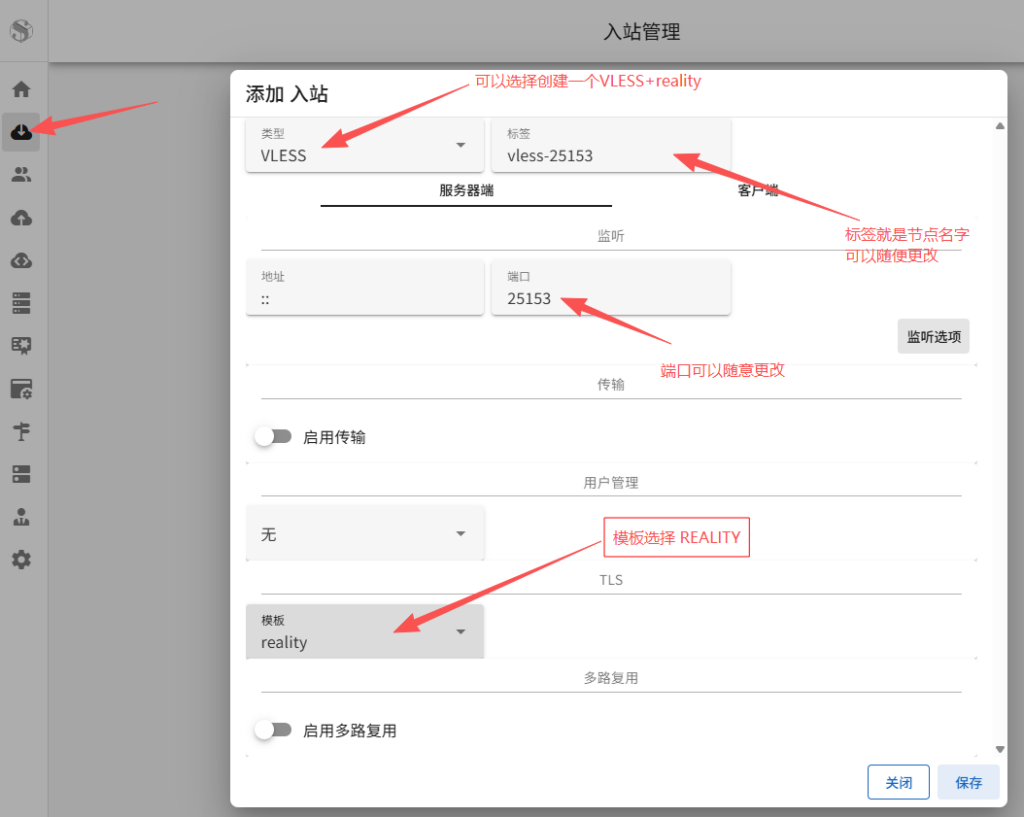The image size is (1024, 817).
Task: Switch to the 服务器端 tab
Action: pyautogui.click(x=466, y=190)
